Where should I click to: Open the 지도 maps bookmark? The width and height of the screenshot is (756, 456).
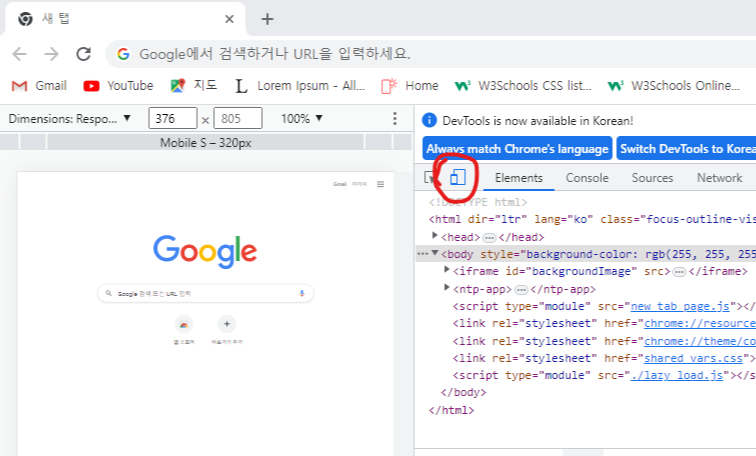pyautogui.click(x=193, y=86)
